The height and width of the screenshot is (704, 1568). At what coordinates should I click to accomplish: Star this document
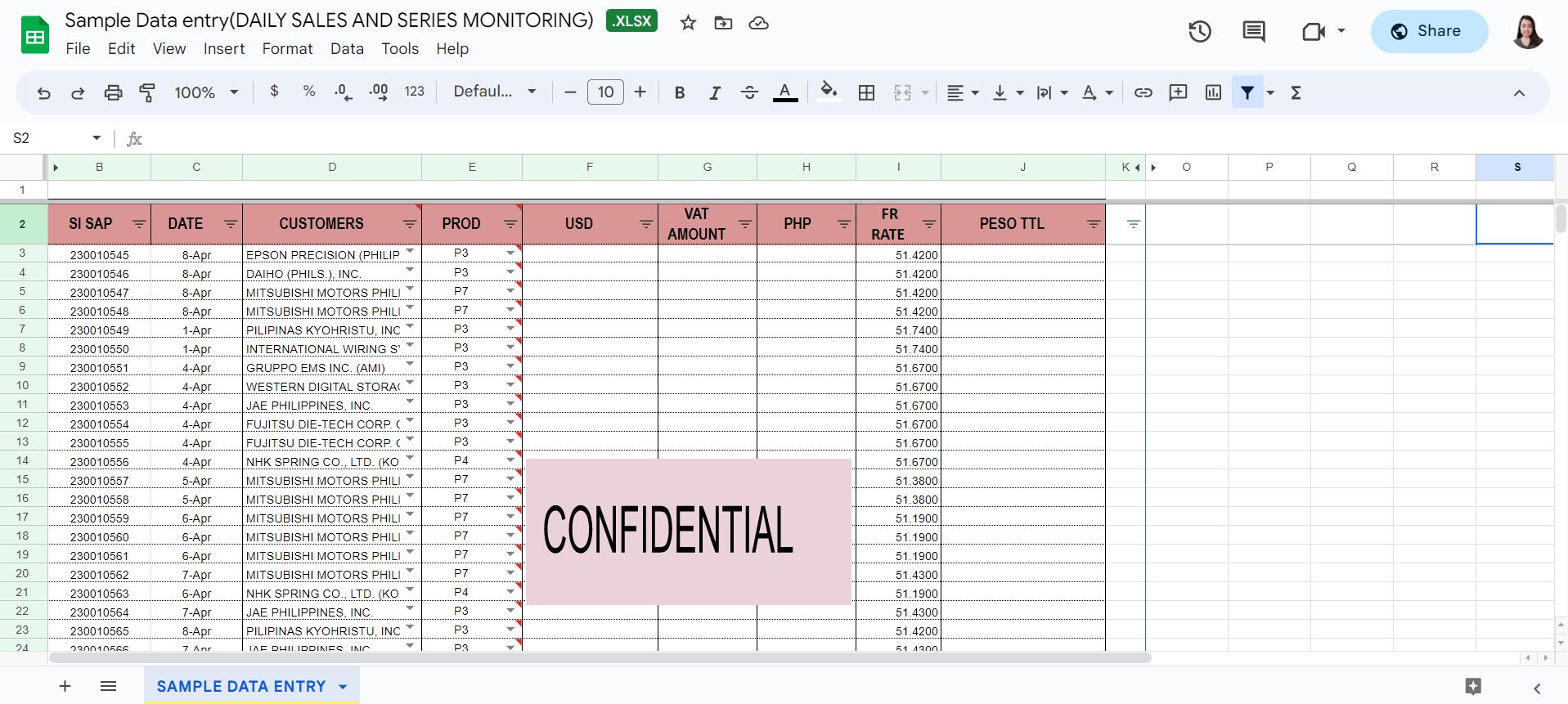coord(688,23)
